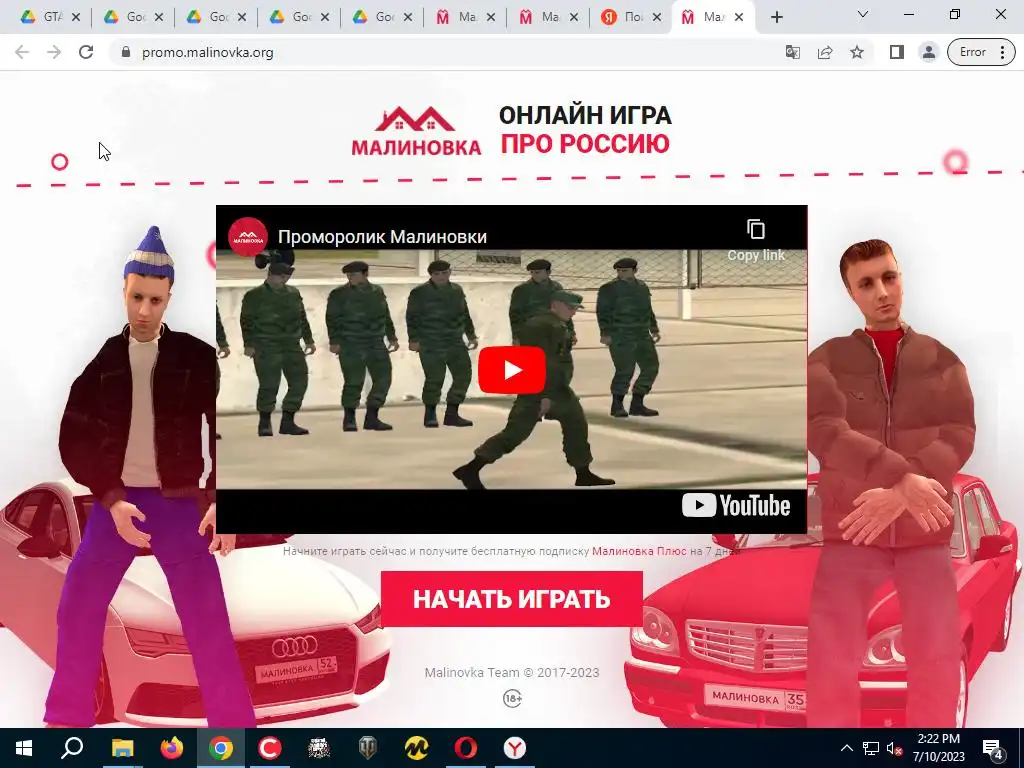
Task: Expand the tab search dropdown
Action: point(863,14)
